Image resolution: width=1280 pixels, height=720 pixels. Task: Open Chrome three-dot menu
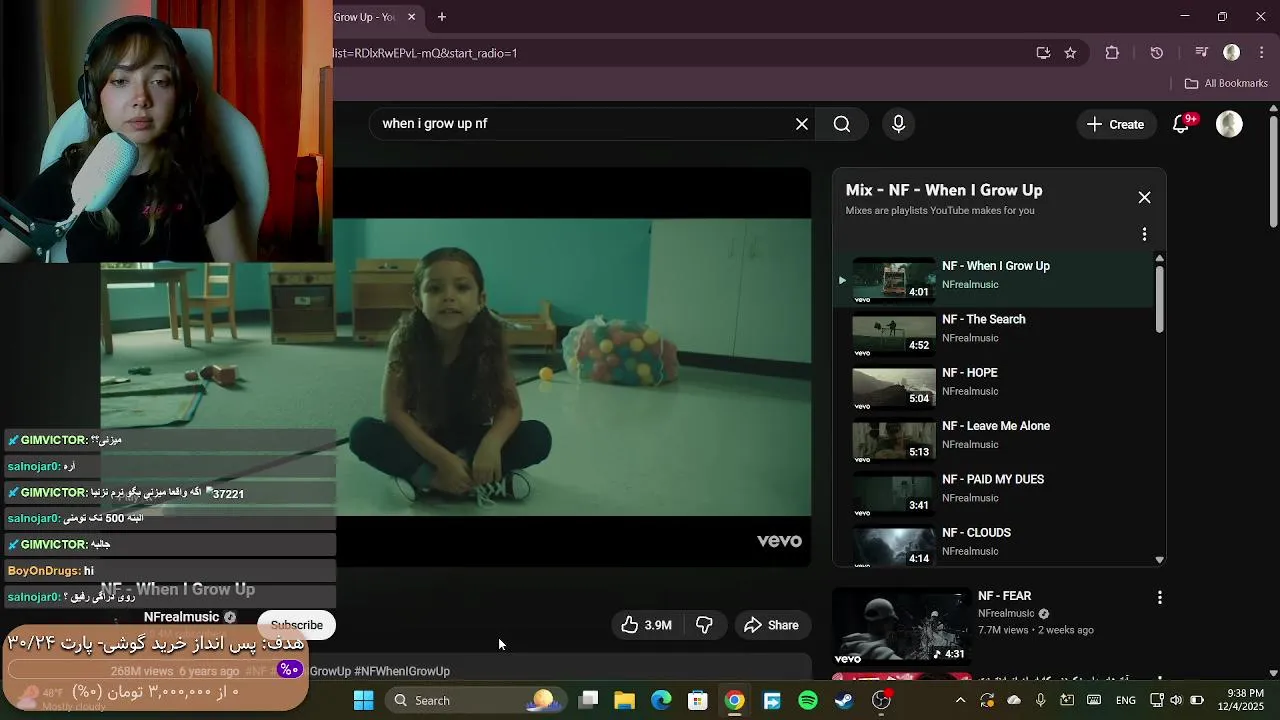tap(1262, 53)
